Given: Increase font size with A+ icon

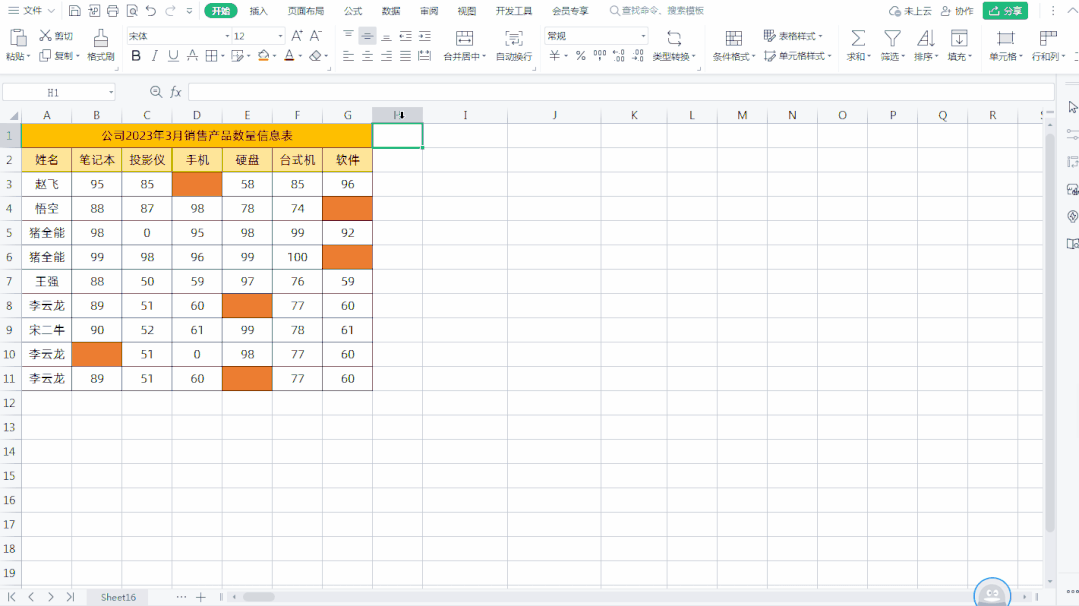Looking at the screenshot, I should 297,36.
